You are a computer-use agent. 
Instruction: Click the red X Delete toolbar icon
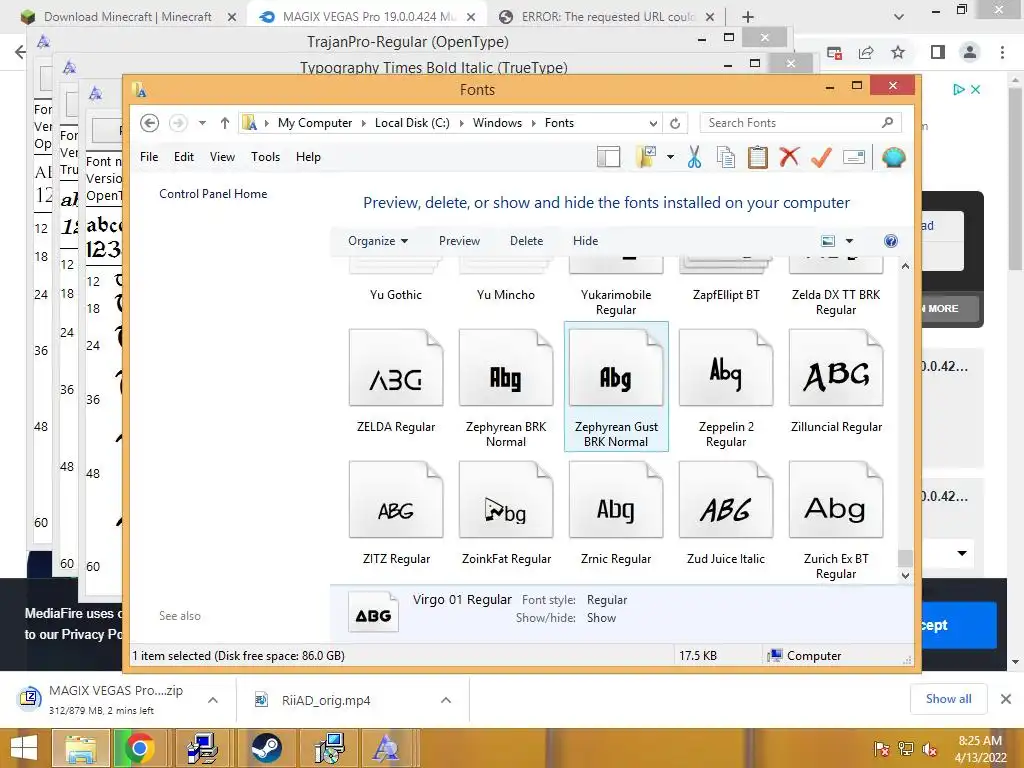pyautogui.click(x=789, y=157)
